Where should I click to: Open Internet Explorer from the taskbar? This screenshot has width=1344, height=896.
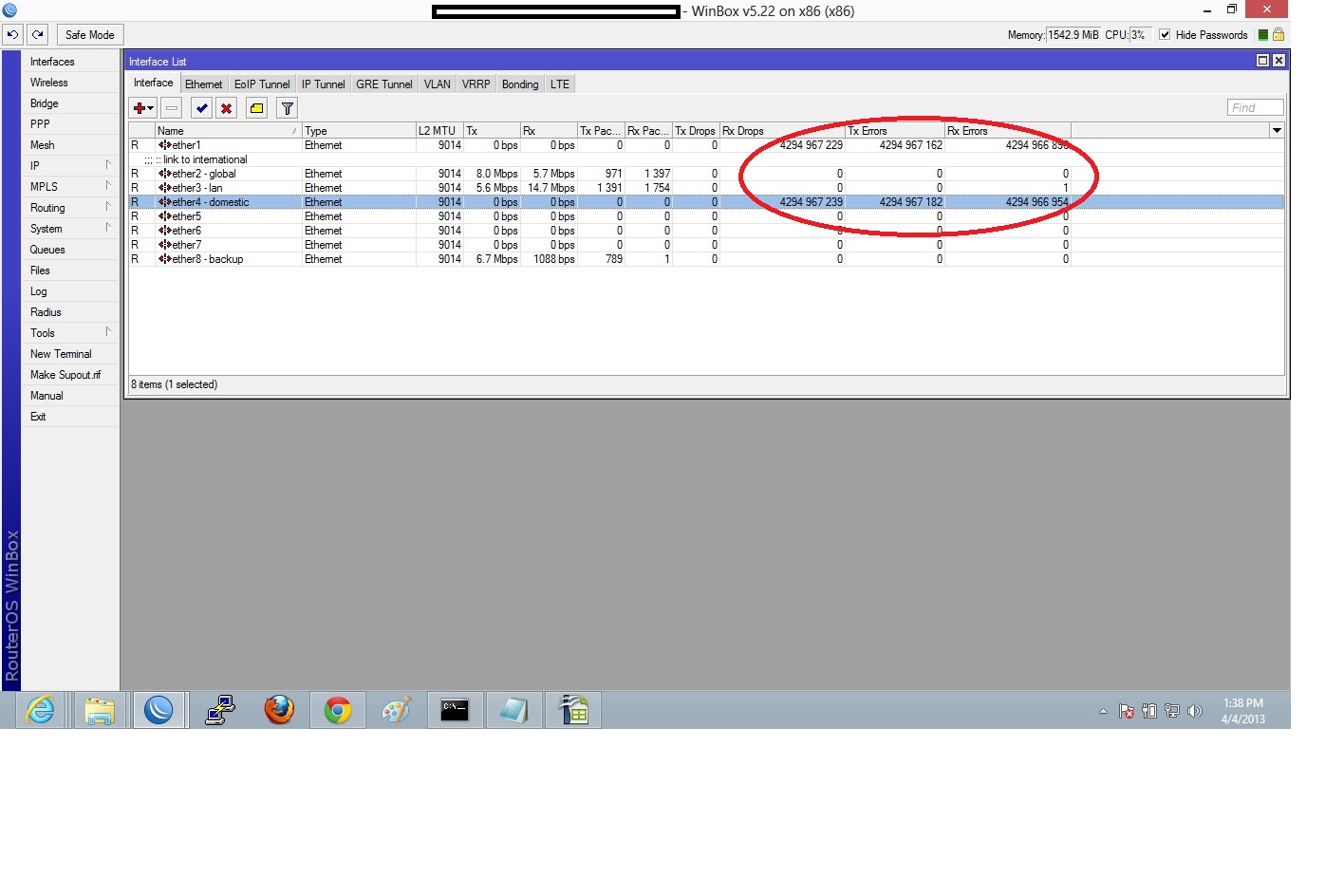pyautogui.click(x=41, y=710)
